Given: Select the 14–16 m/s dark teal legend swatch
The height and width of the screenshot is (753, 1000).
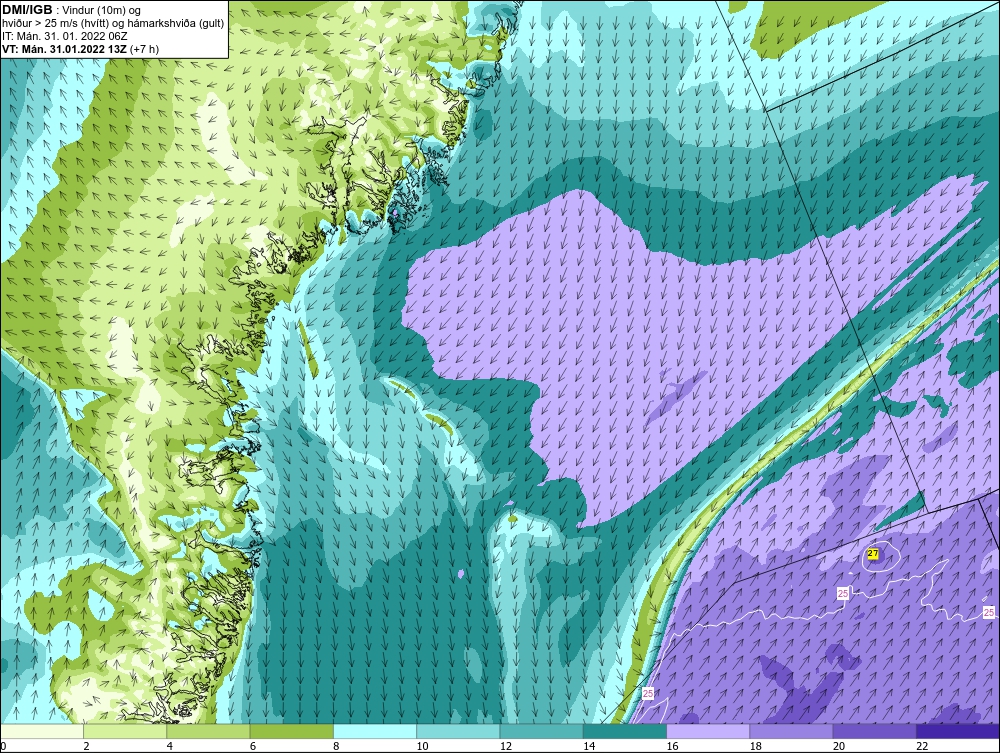Looking at the screenshot, I should [x=624, y=732].
